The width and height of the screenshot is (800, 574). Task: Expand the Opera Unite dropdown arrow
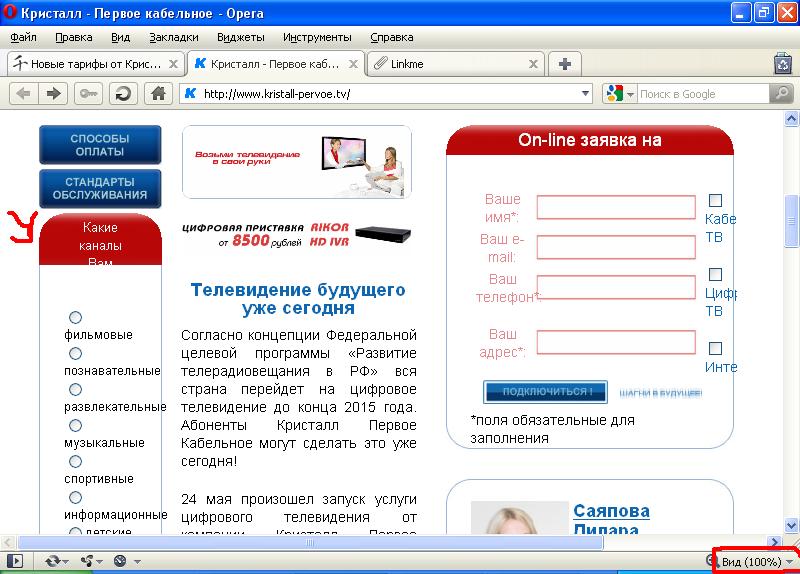99,562
